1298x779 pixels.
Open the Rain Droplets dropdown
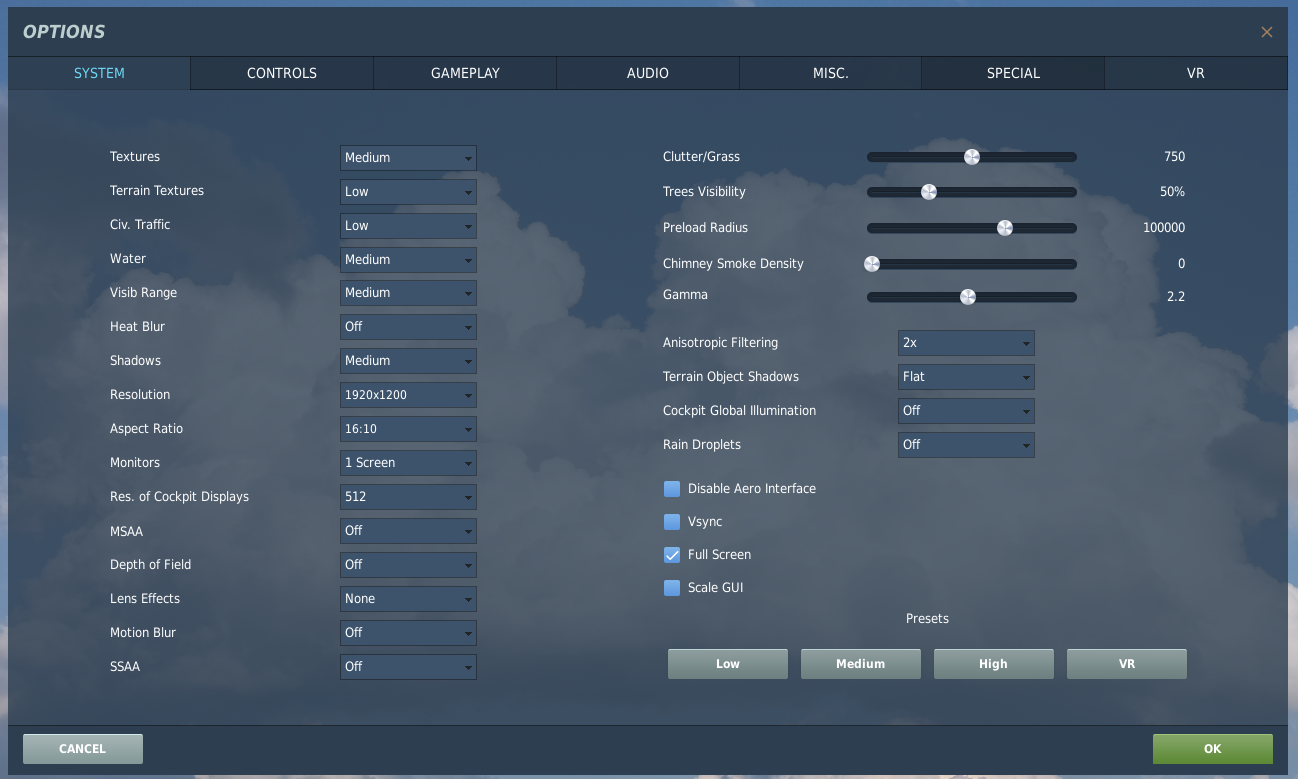pyautogui.click(x=966, y=445)
